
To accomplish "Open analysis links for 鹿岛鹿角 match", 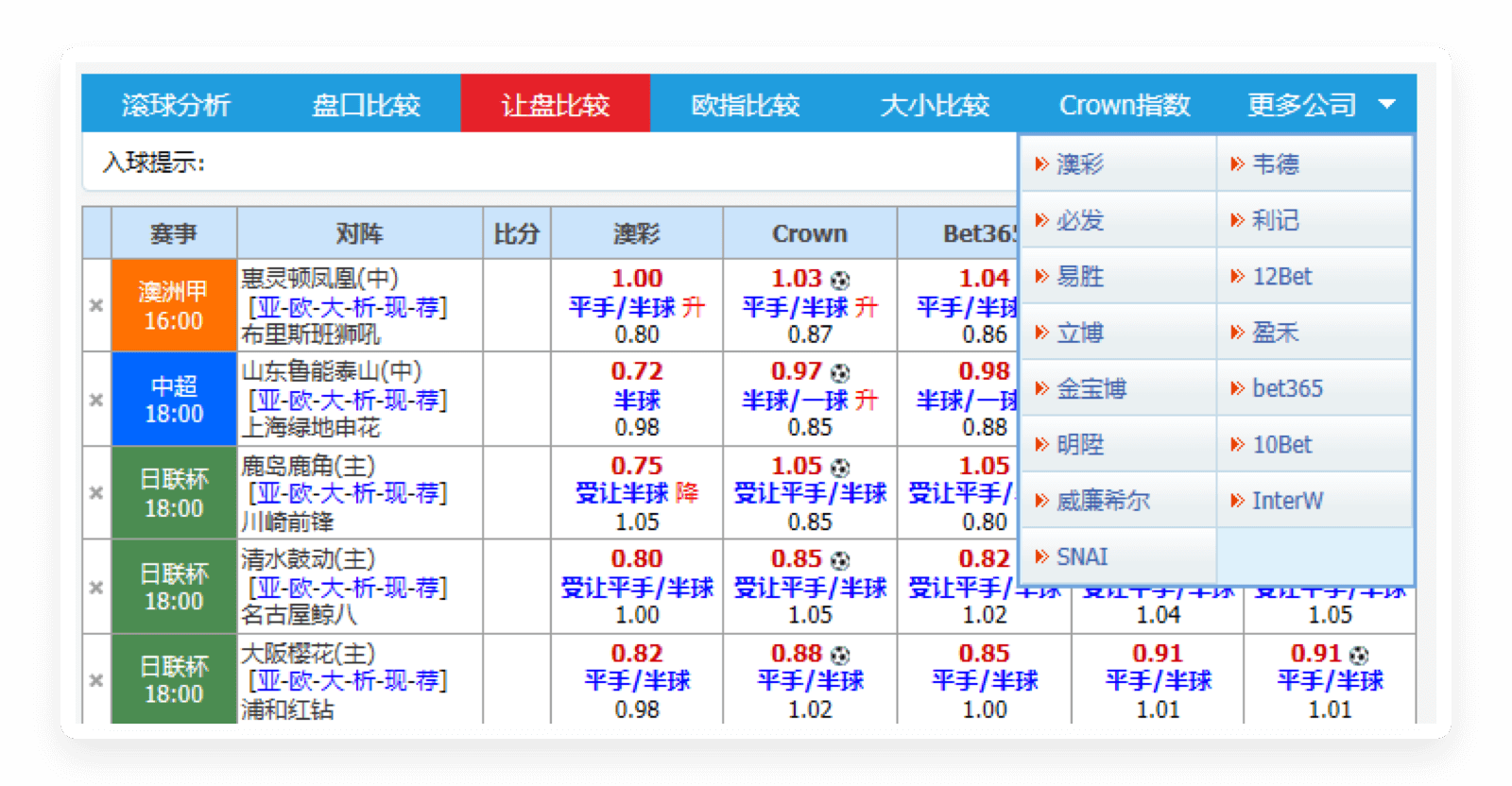I will pyautogui.click(x=348, y=493).
